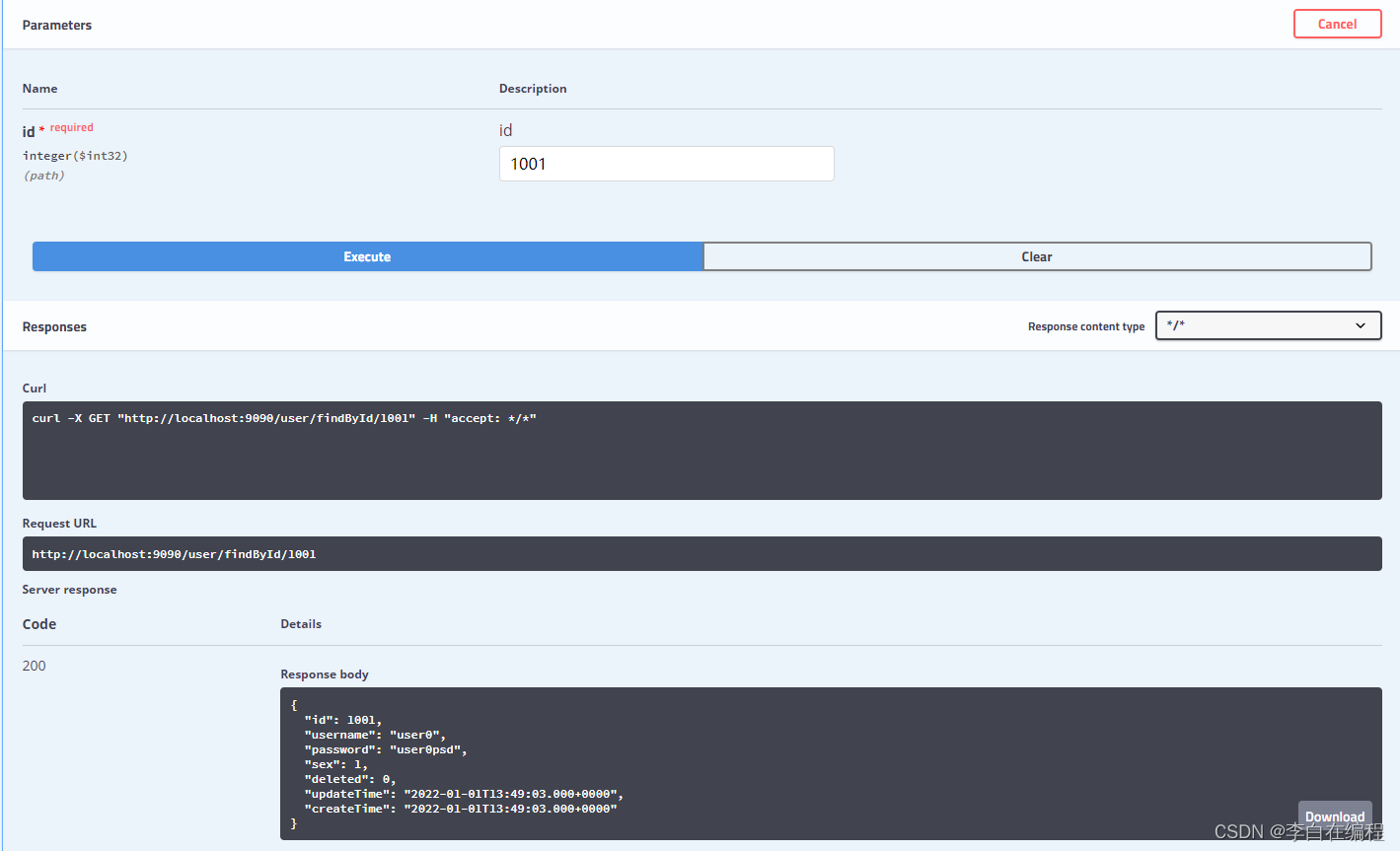Download the response body
Viewport: 1400px width, 851px height.
1335,816
